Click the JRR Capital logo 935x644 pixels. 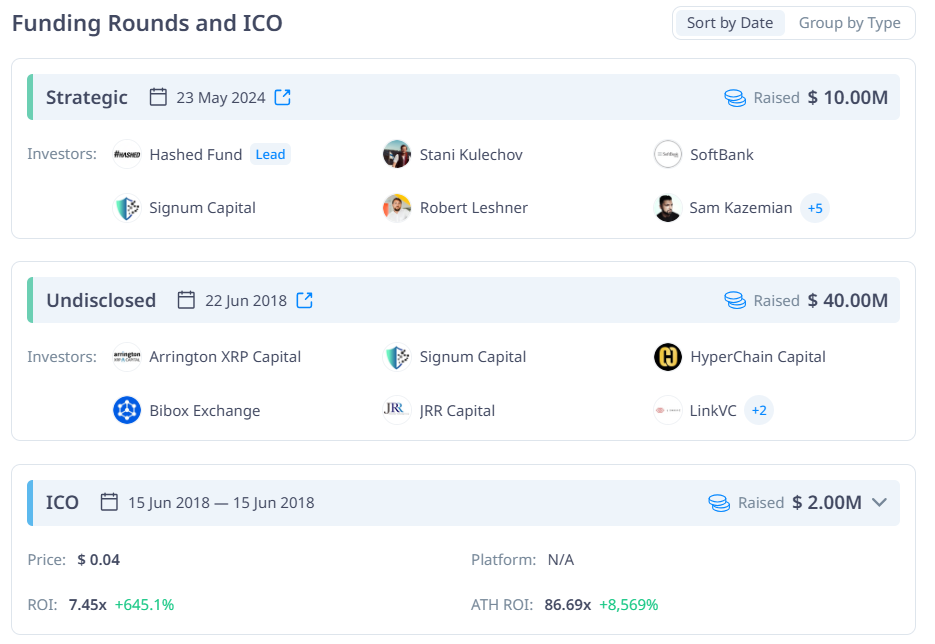(397, 410)
